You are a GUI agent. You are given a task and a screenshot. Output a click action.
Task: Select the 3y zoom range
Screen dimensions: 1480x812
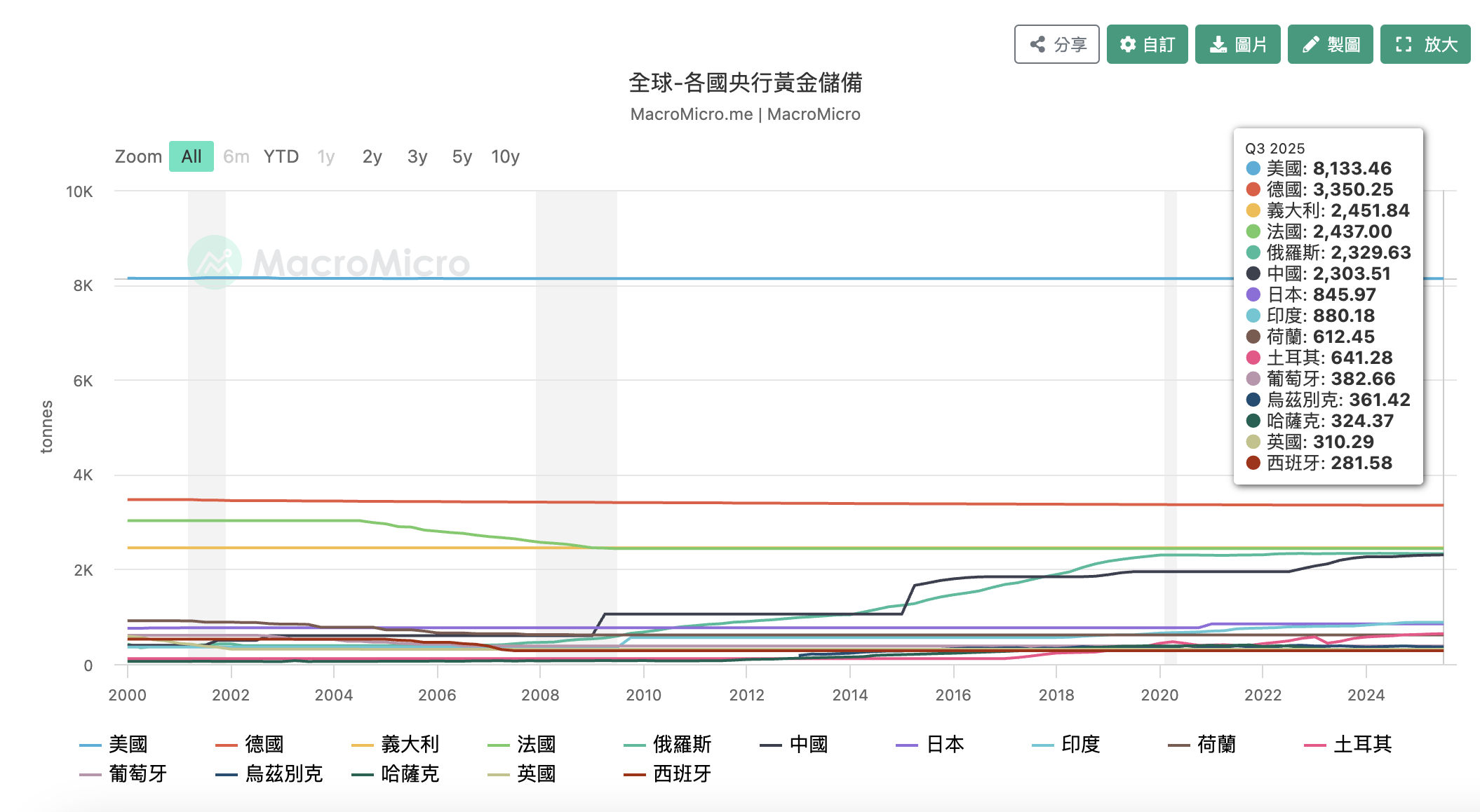tap(417, 156)
